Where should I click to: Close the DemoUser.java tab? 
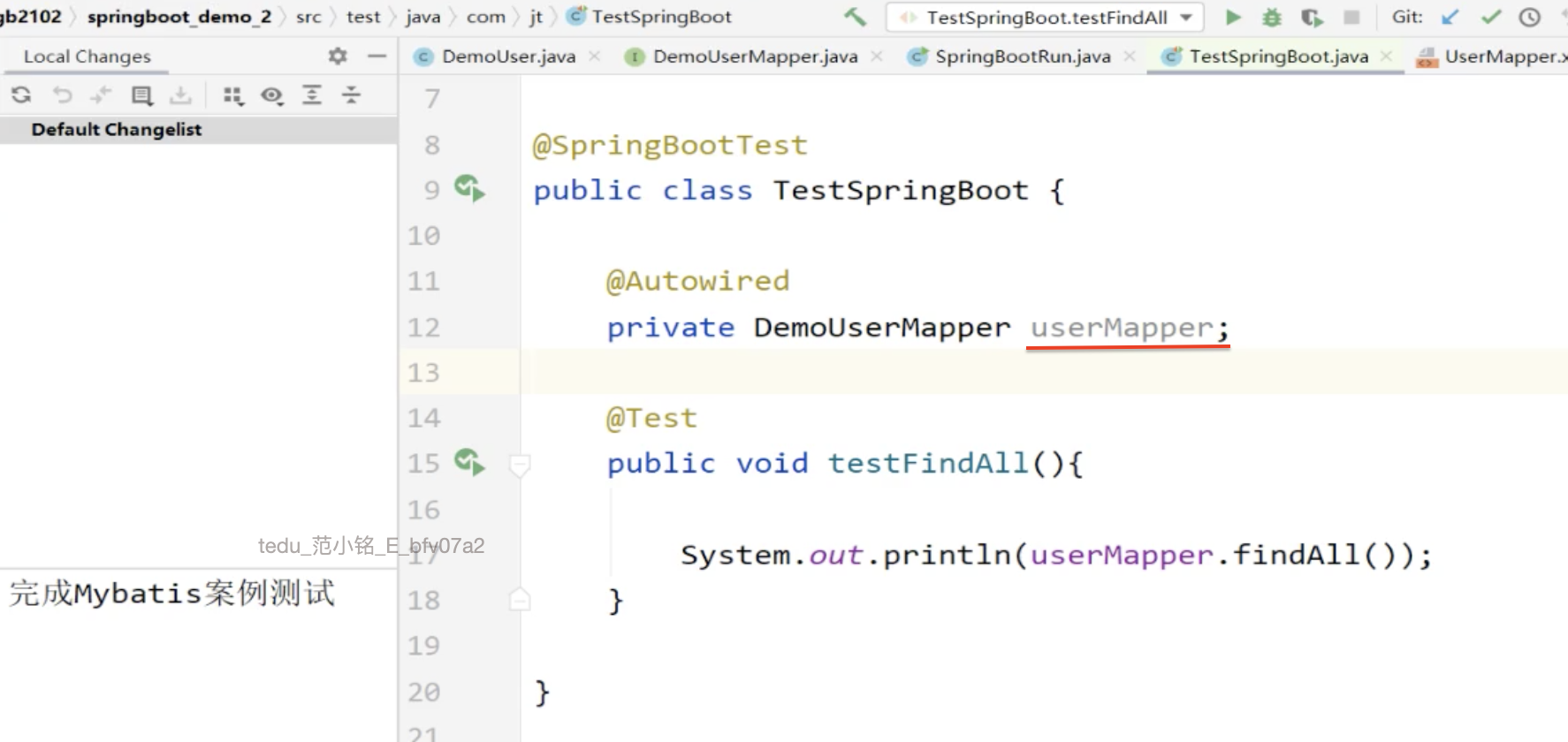(x=595, y=57)
